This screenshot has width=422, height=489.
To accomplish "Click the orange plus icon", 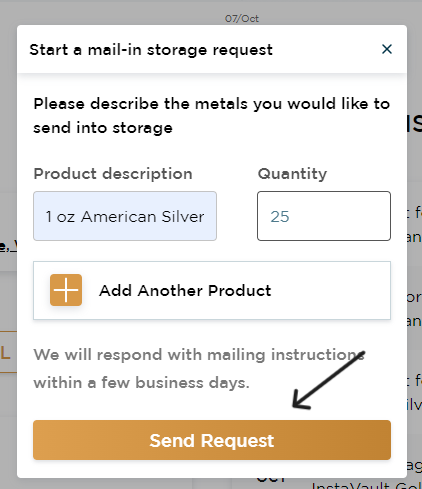I will tap(66, 290).
